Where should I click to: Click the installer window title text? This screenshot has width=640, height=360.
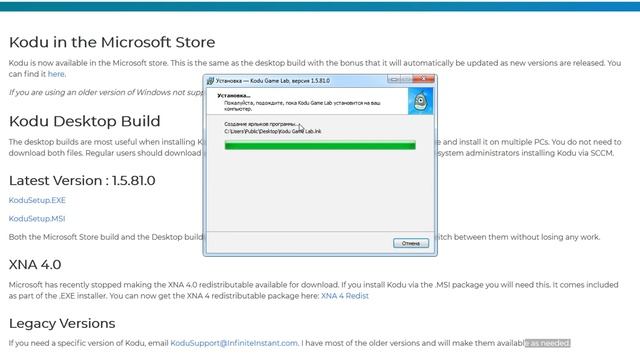pyautogui.click(x=273, y=81)
